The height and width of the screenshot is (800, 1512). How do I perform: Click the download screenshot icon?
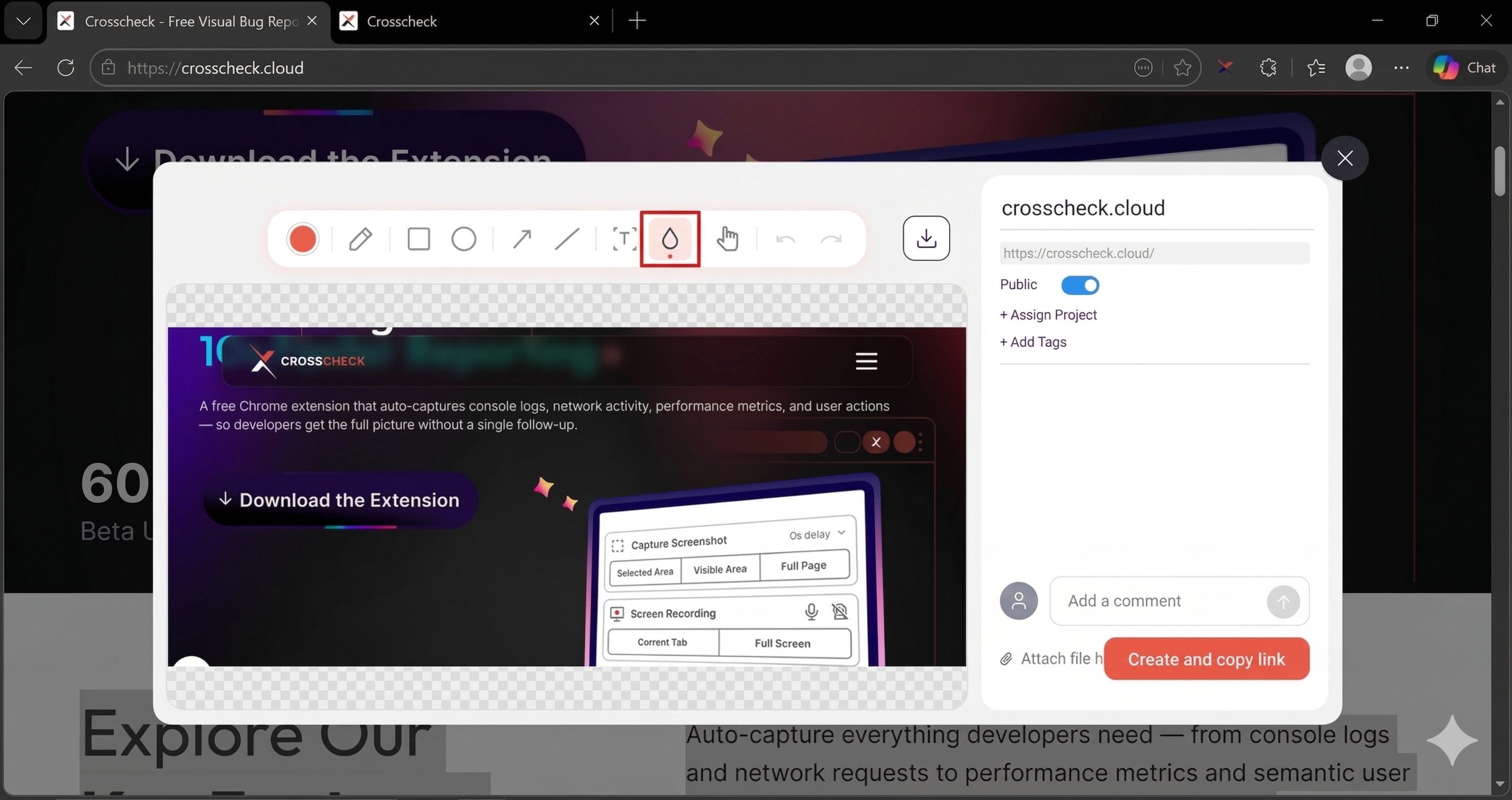tap(926, 238)
